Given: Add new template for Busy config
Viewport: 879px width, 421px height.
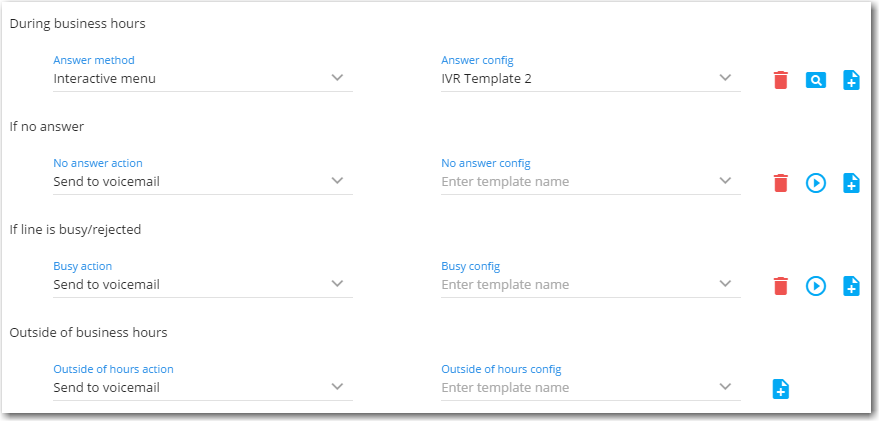Looking at the screenshot, I should [851, 286].
